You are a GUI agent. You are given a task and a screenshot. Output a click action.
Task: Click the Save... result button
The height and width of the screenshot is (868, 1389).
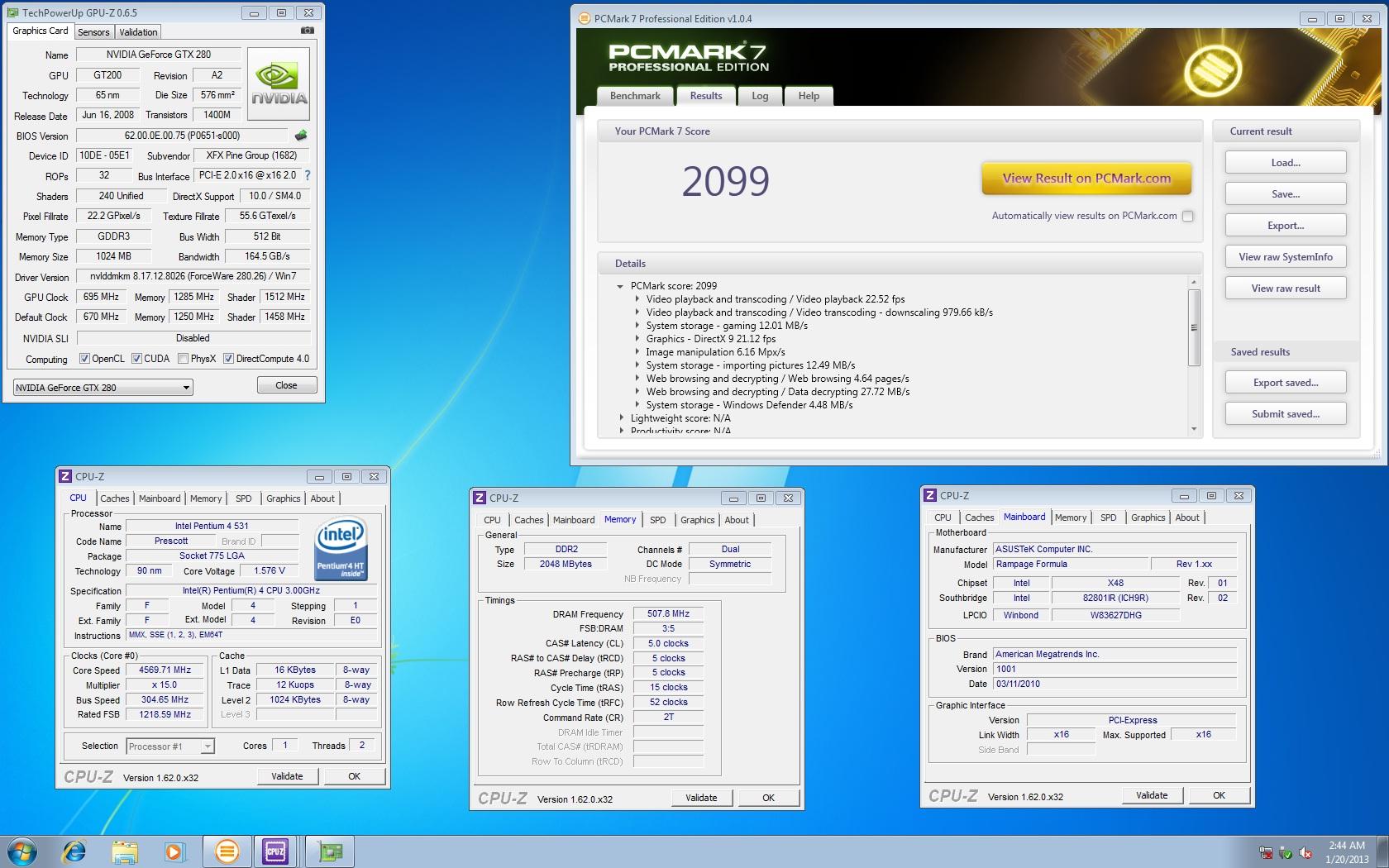1286,194
